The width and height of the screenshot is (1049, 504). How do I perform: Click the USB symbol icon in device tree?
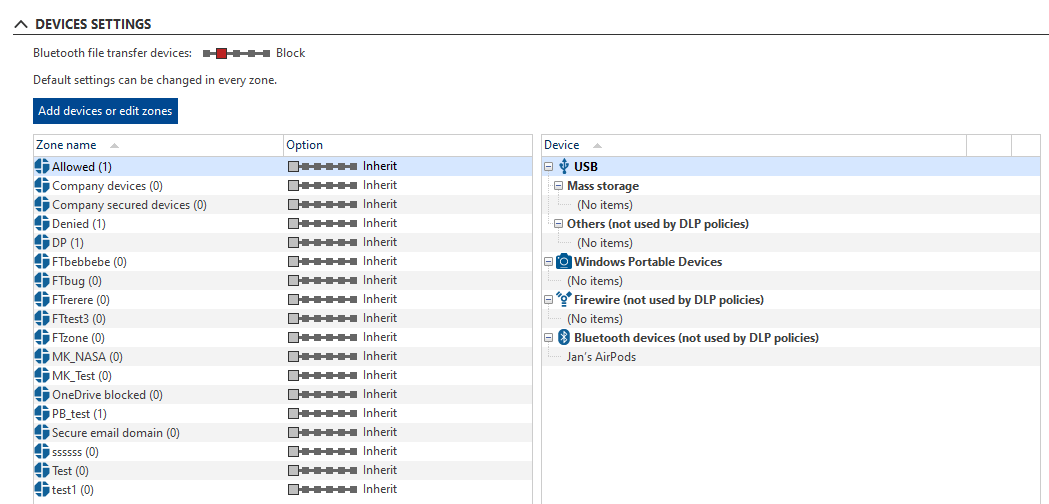click(564, 166)
